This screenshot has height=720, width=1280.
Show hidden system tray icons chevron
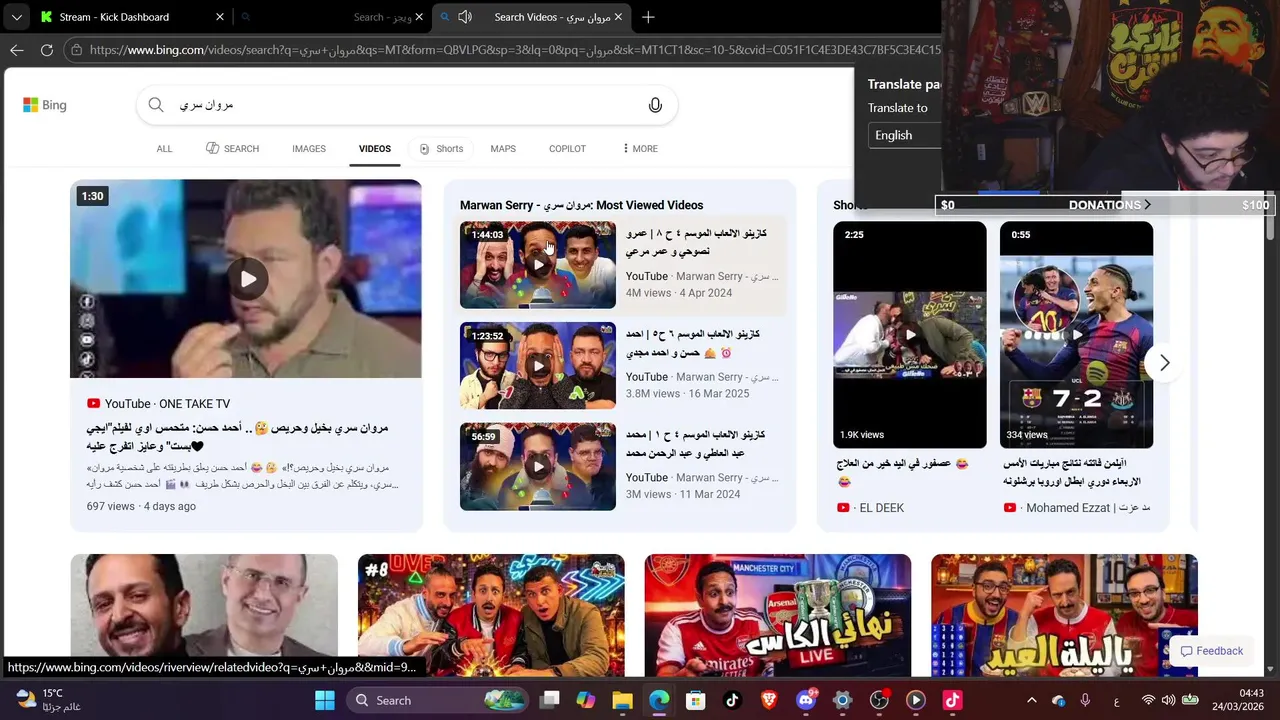click(1032, 700)
